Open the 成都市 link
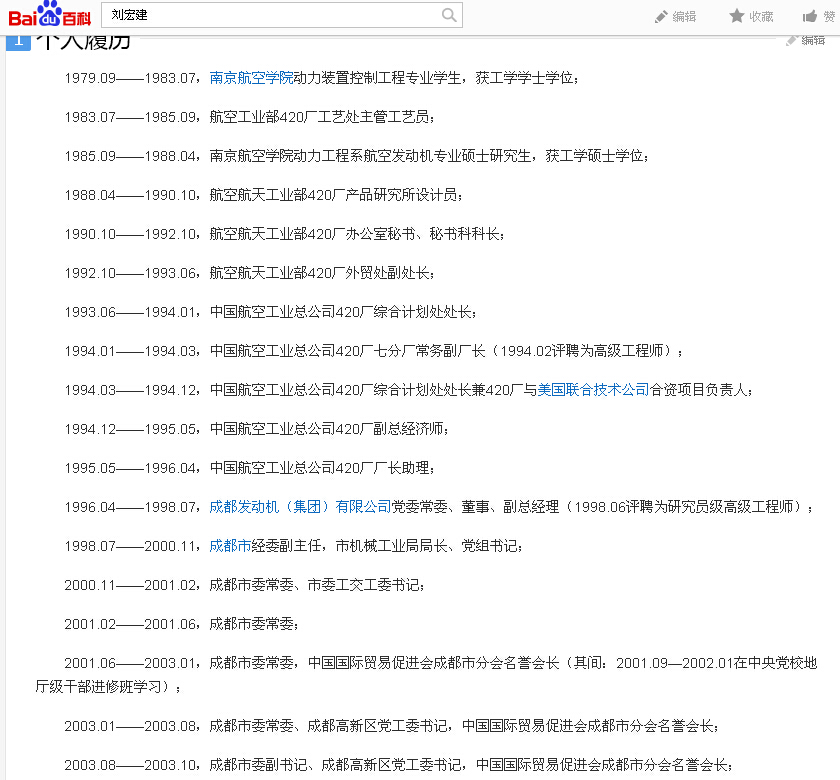This screenshot has width=840, height=780. coord(230,546)
